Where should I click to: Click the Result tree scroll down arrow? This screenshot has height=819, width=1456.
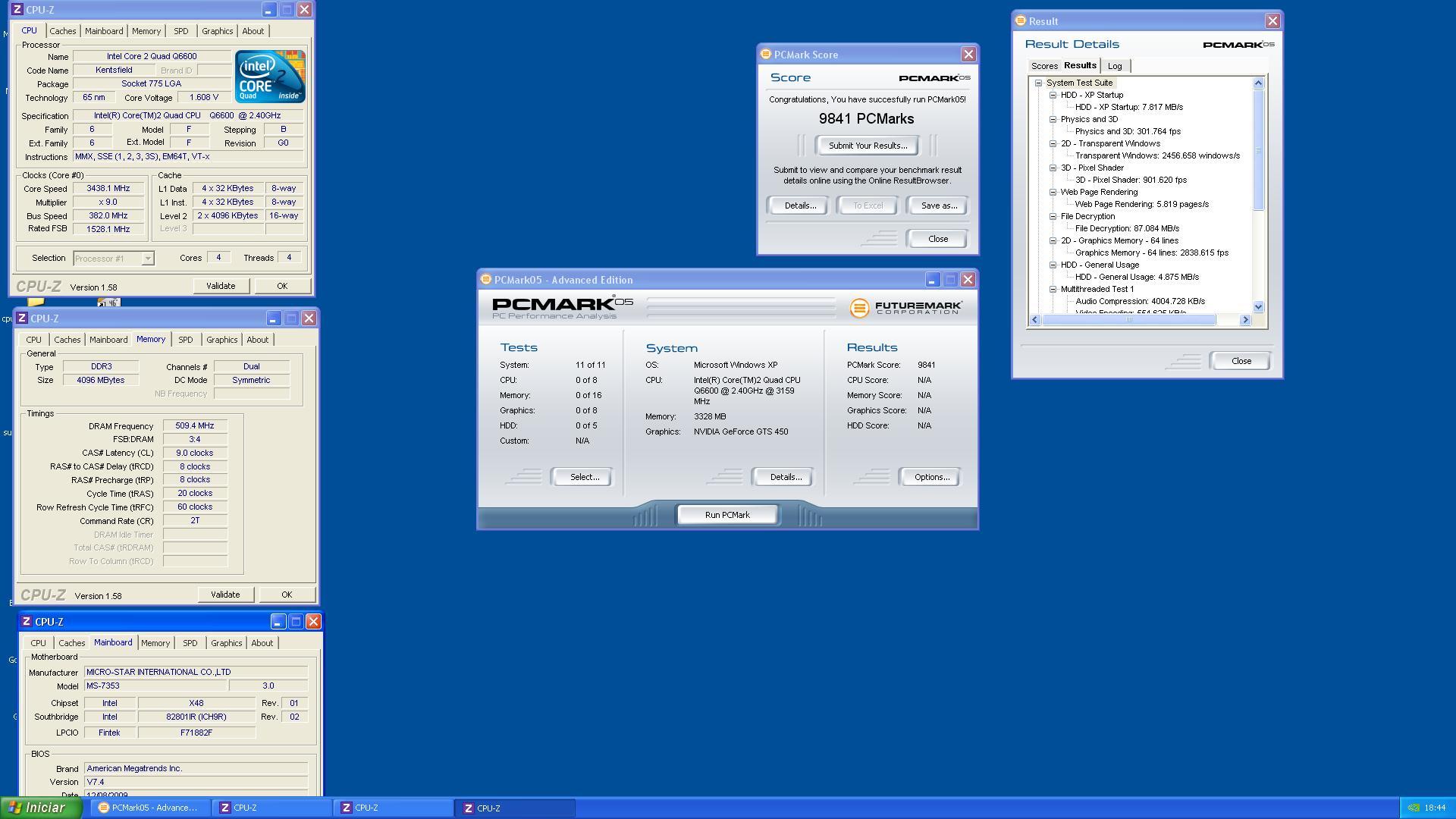[1259, 307]
